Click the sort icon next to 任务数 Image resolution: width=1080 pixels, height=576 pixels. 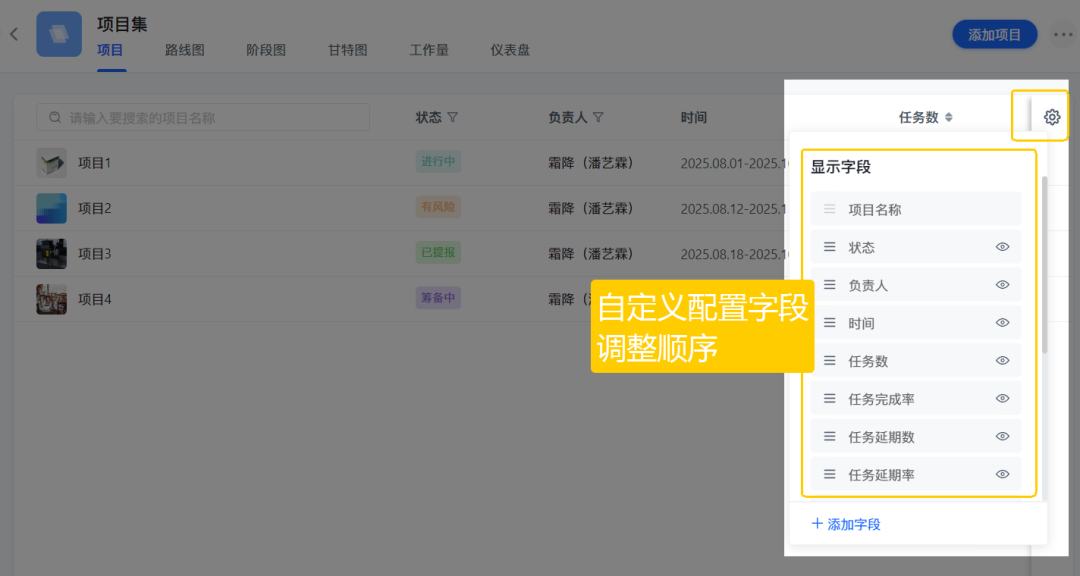949,118
